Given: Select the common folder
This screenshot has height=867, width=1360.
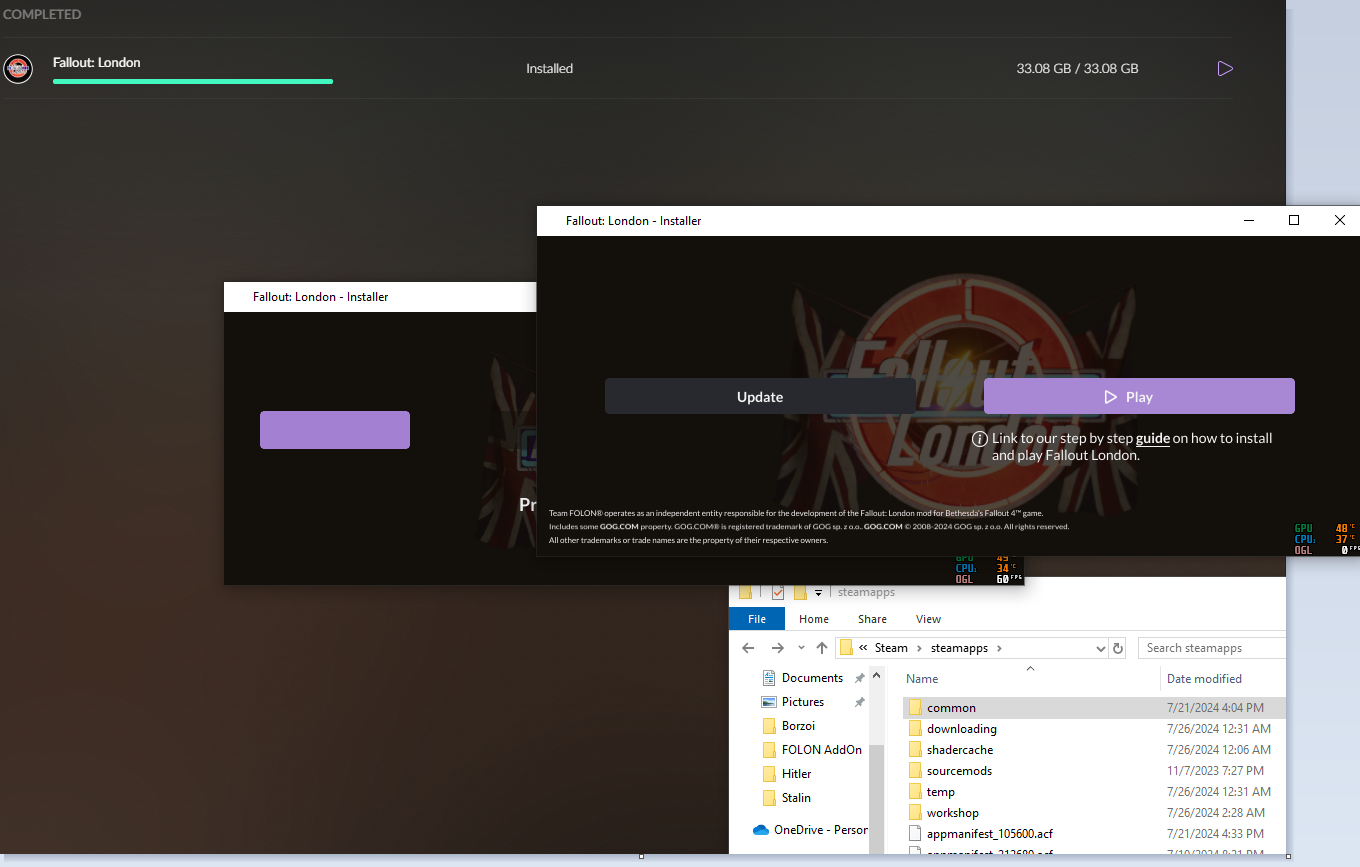Looking at the screenshot, I should [x=951, y=708].
